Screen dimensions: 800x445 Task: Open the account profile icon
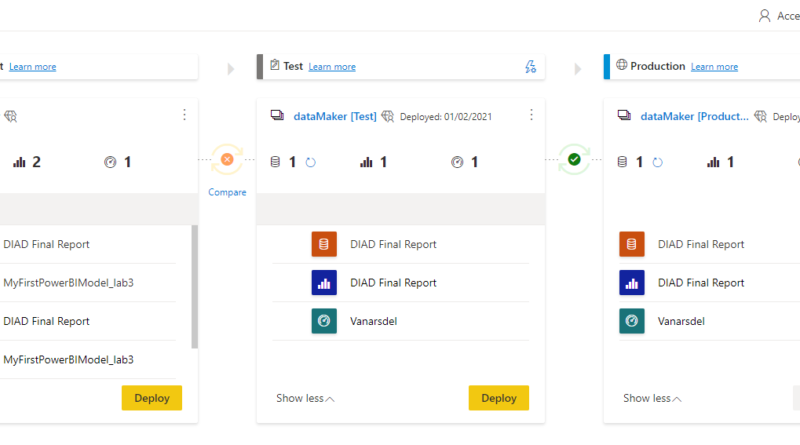[x=765, y=15]
